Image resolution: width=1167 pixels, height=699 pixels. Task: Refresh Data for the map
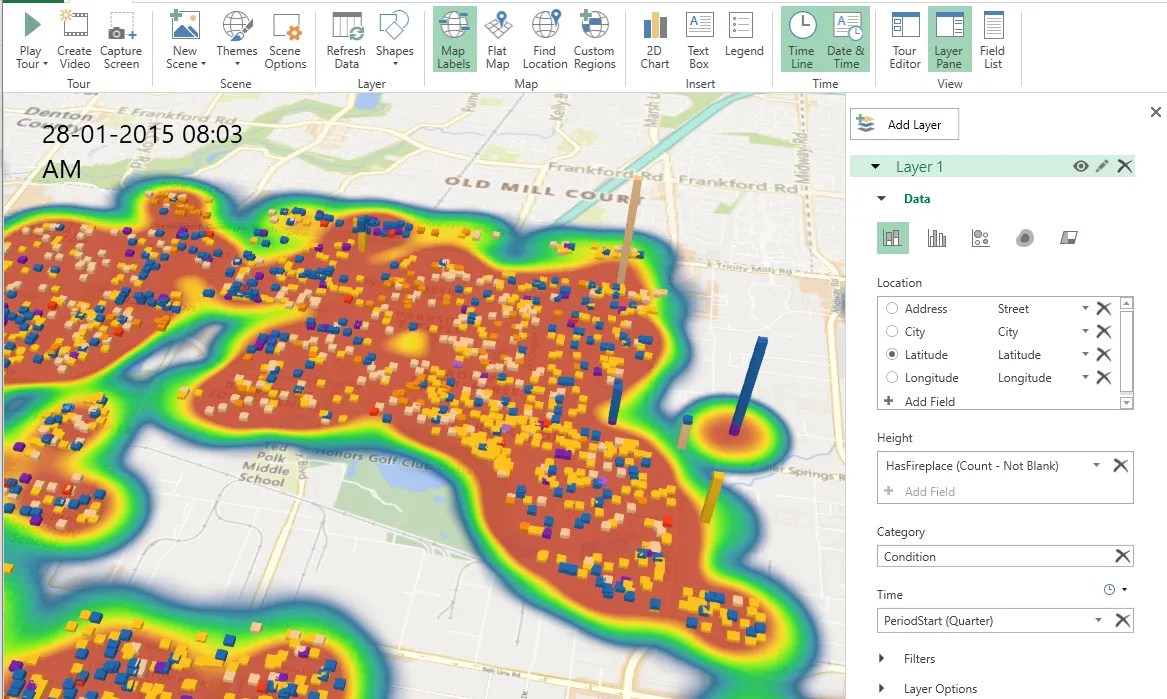click(345, 40)
